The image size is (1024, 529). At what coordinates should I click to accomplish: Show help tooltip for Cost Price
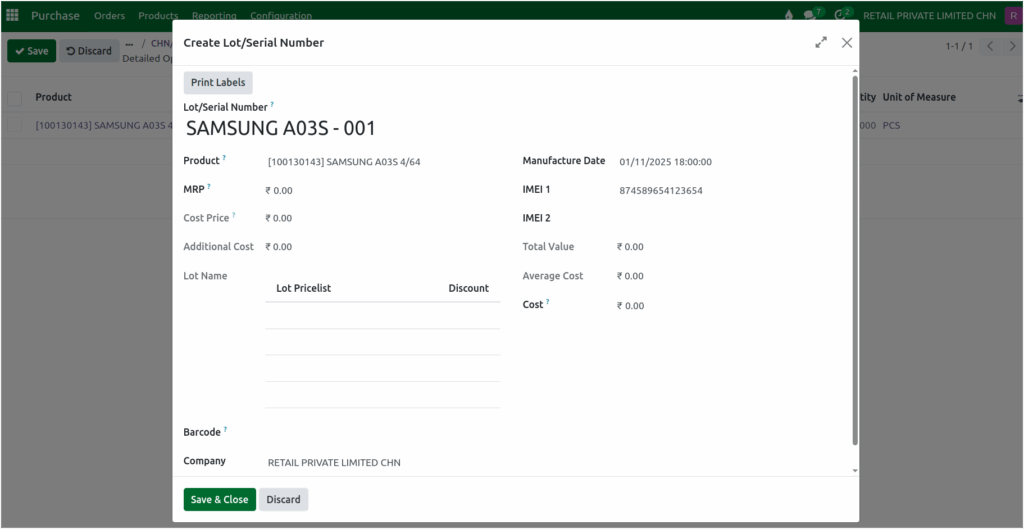(x=234, y=216)
